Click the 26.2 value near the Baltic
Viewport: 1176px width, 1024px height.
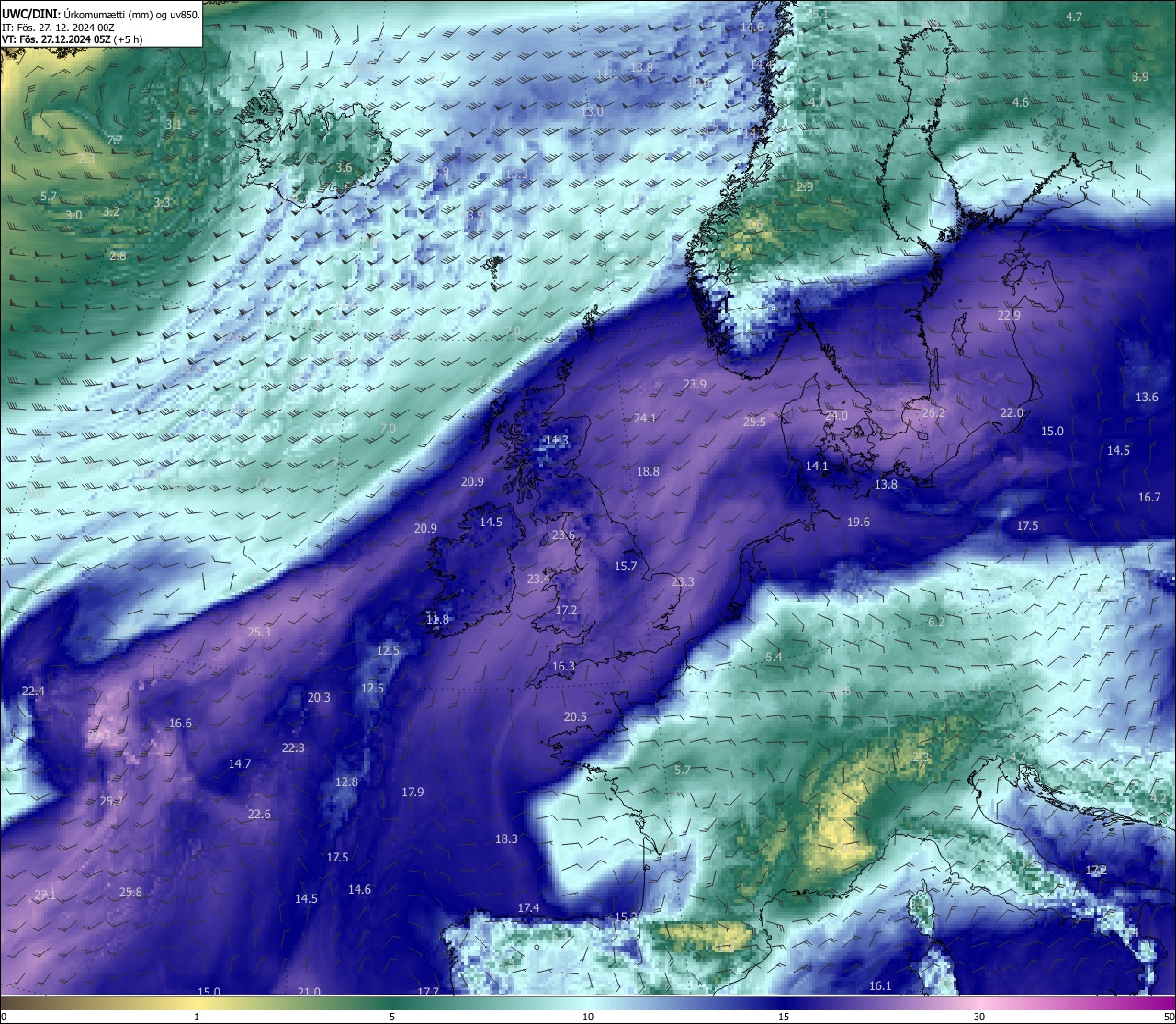[x=933, y=413]
